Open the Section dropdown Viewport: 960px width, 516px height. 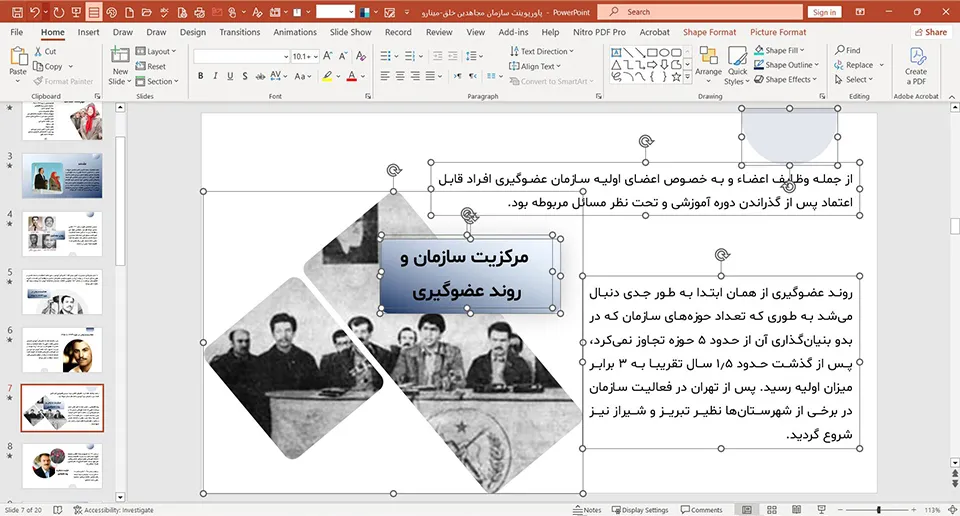click(x=157, y=81)
